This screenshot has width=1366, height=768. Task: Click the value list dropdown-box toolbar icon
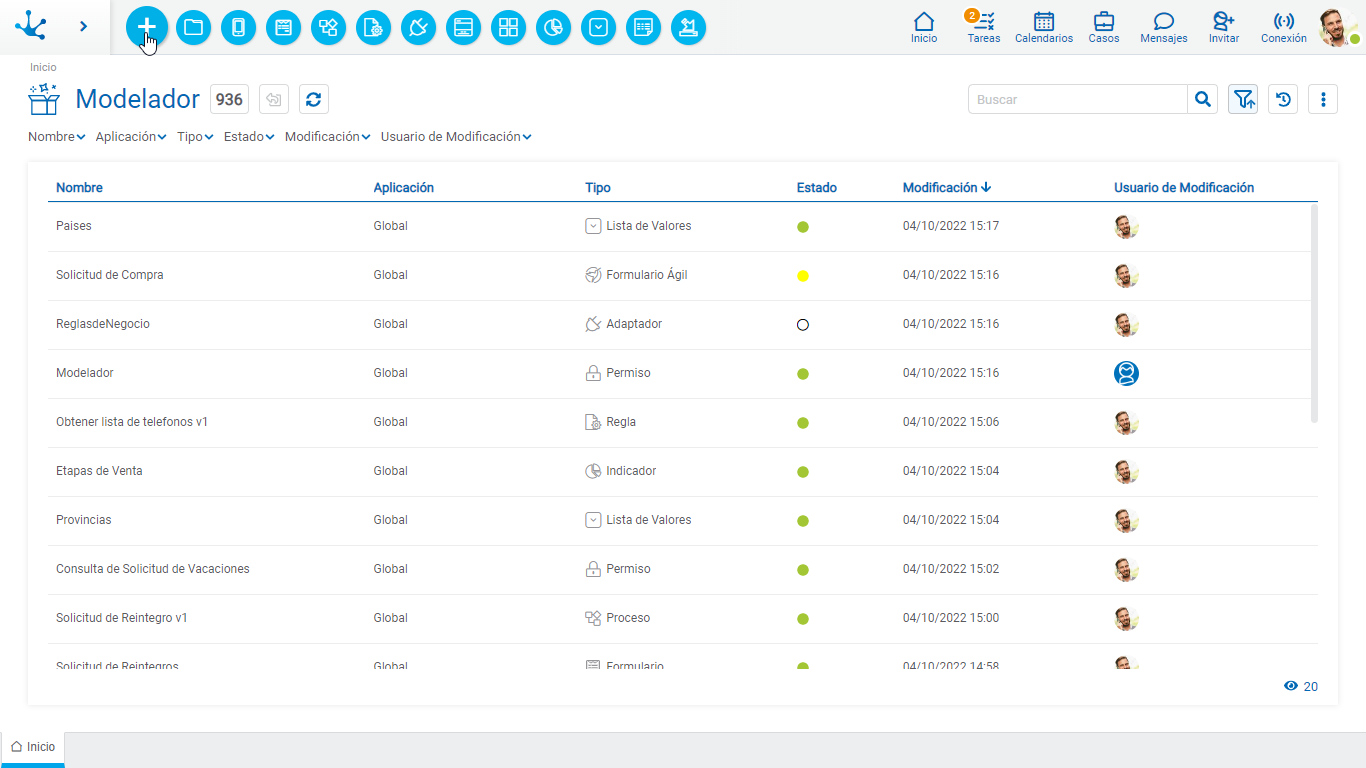(598, 27)
